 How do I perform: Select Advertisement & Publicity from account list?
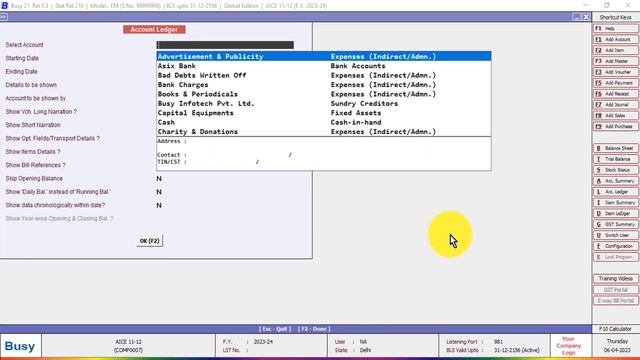click(324, 56)
